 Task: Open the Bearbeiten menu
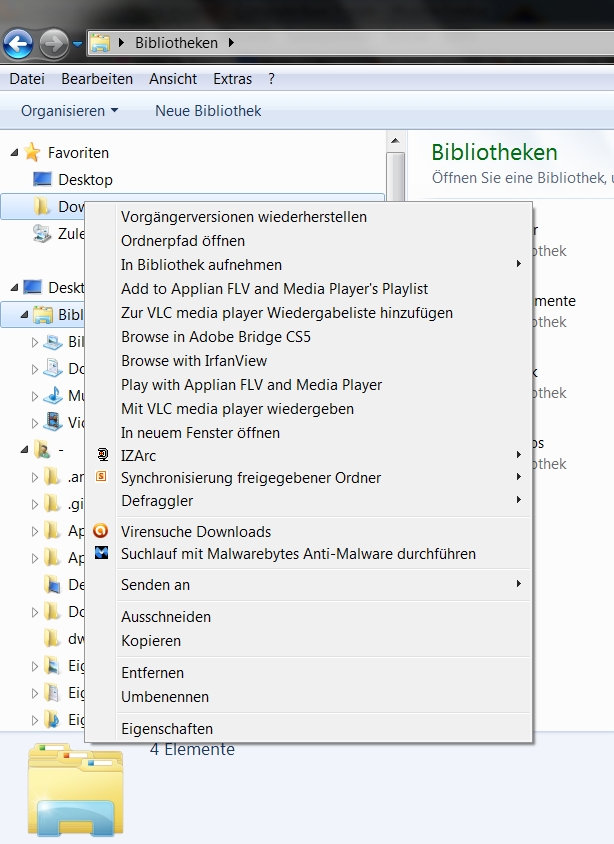97,79
